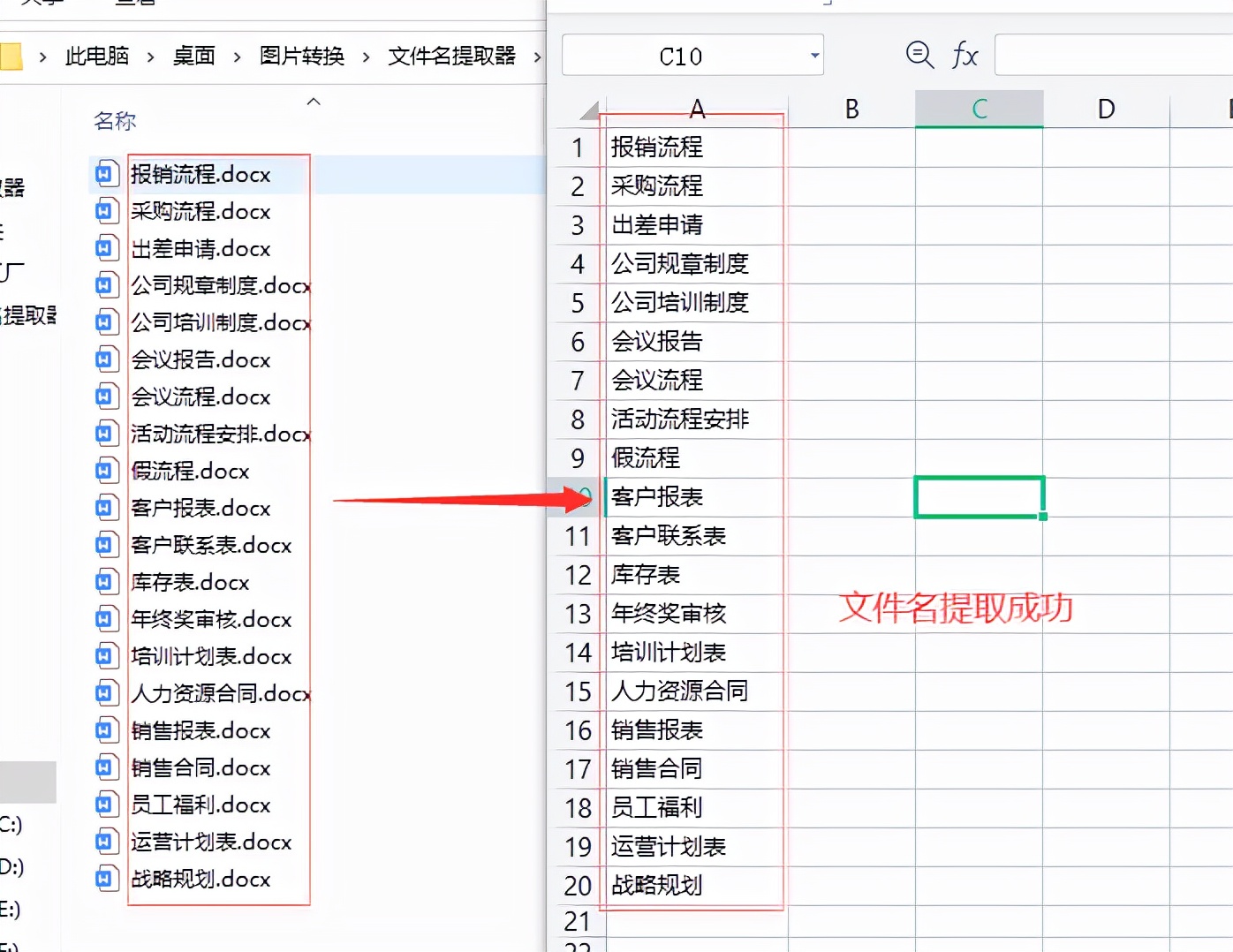Select row header 12 in the spreadsheet
The width and height of the screenshot is (1233, 952).
point(578,575)
